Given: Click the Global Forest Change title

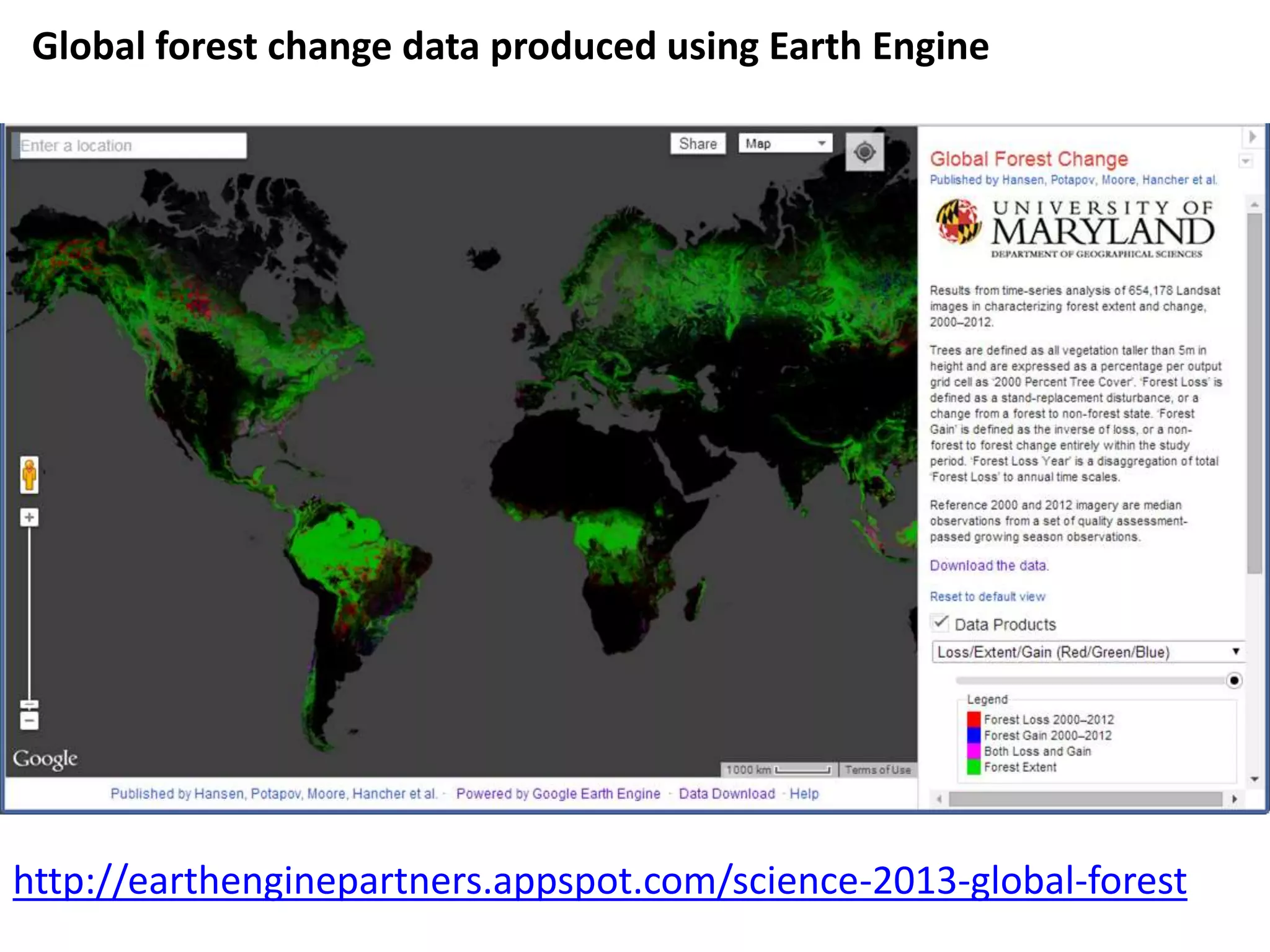Looking at the screenshot, I should pyautogui.click(x=1029, y=159).
